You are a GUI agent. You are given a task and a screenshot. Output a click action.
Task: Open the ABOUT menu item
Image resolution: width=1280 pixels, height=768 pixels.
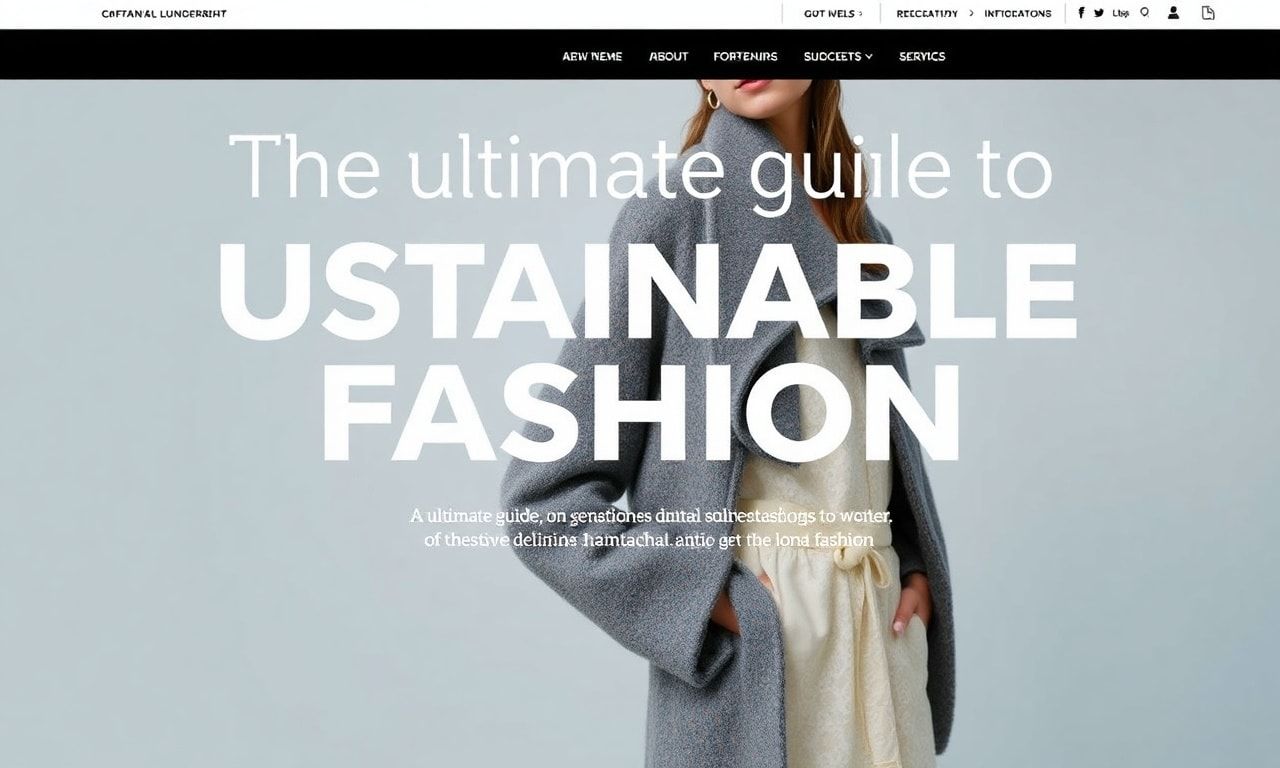tap(668, 56)
